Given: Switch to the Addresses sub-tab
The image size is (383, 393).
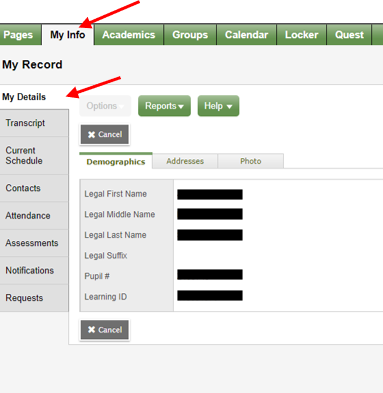Looking at the screenshot, I should (x=185, y=161).
